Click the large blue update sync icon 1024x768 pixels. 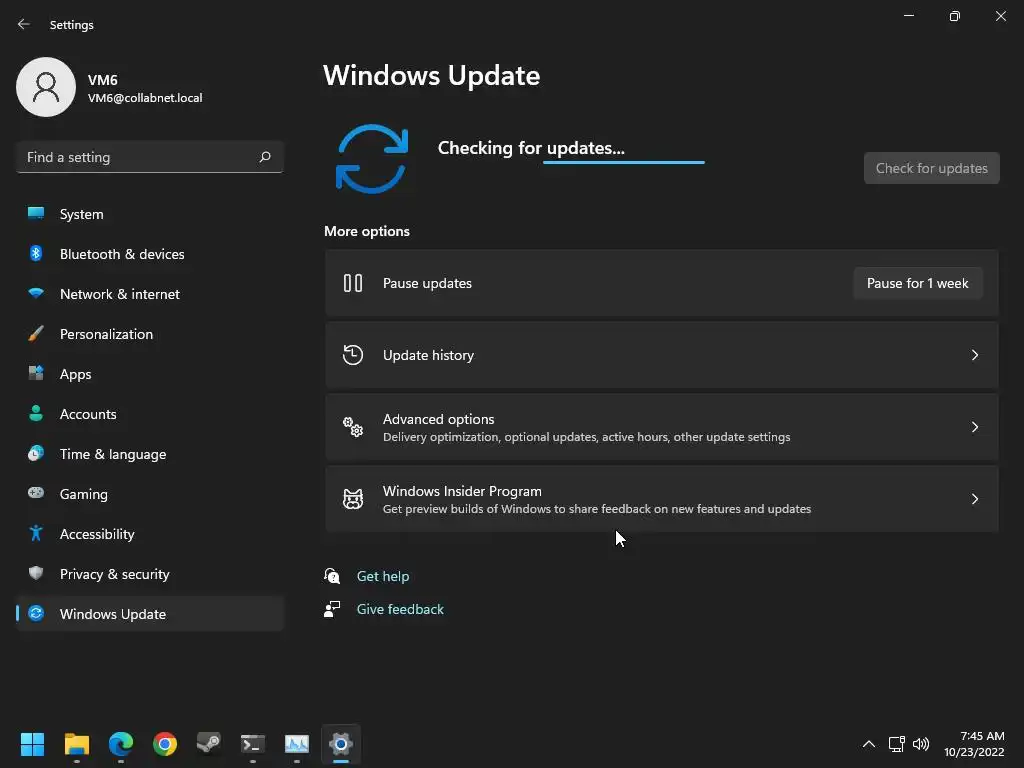click(x=372, y=159)
